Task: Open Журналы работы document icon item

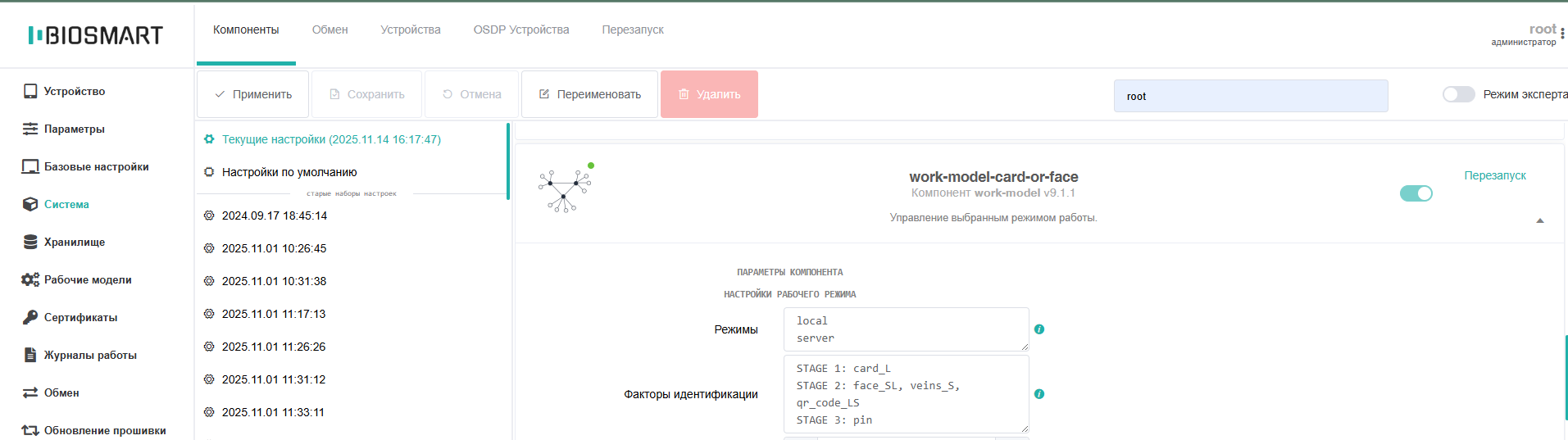Action: pyautogui.click(x=30, y=355)
